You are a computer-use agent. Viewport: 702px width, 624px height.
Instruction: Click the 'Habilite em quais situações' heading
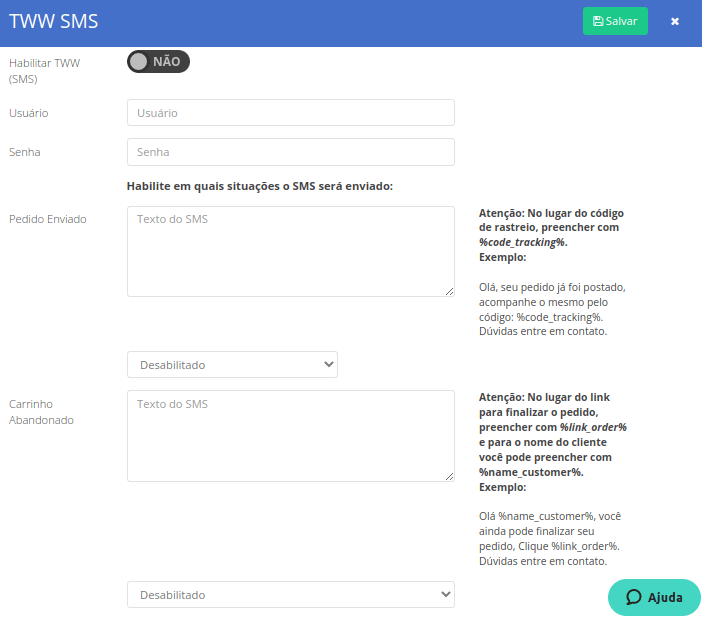pyautogui.click(x=260, y=186)
